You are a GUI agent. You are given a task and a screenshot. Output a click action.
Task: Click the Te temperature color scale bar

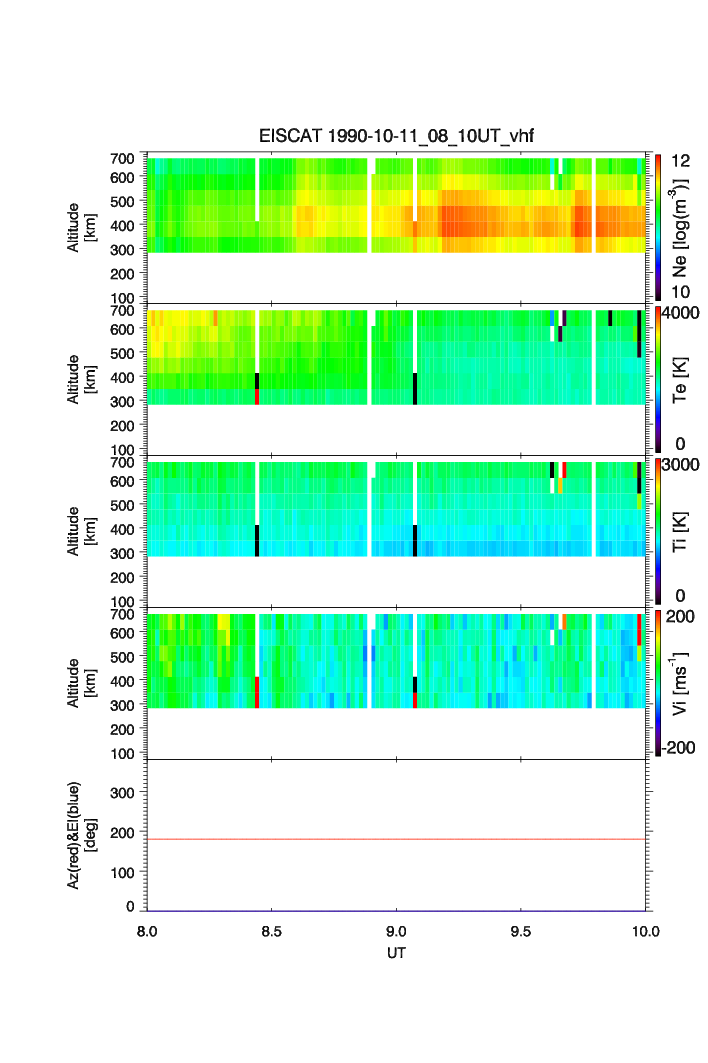(658, 380)
